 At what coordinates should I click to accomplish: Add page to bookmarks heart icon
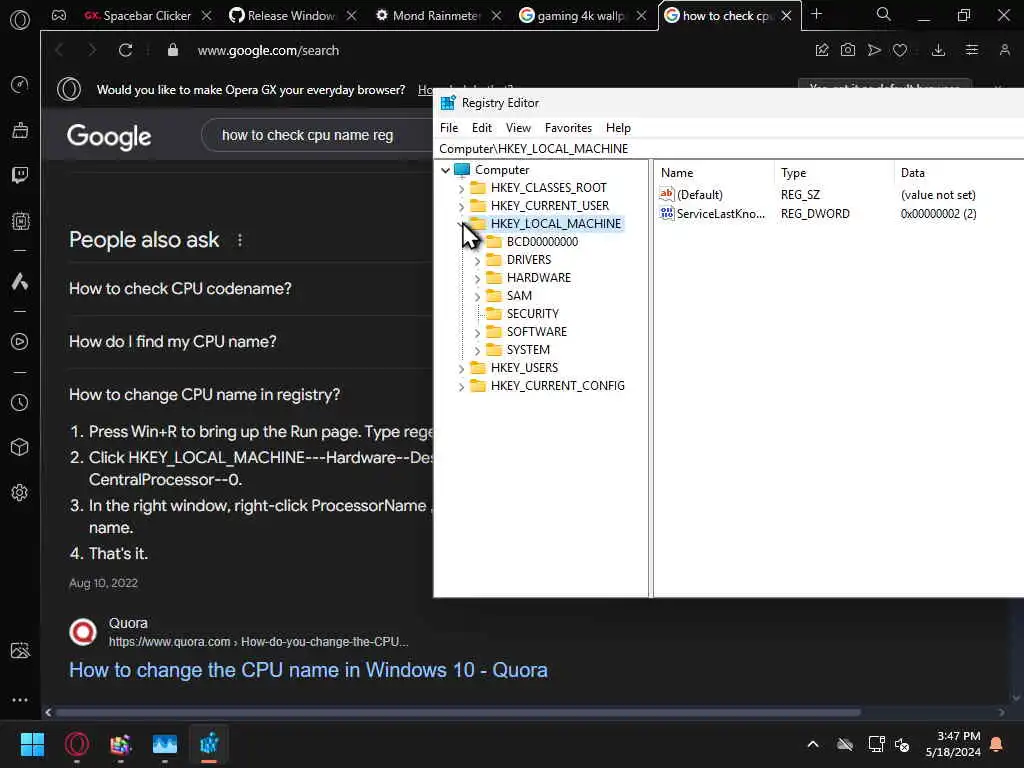pos(900,50)
